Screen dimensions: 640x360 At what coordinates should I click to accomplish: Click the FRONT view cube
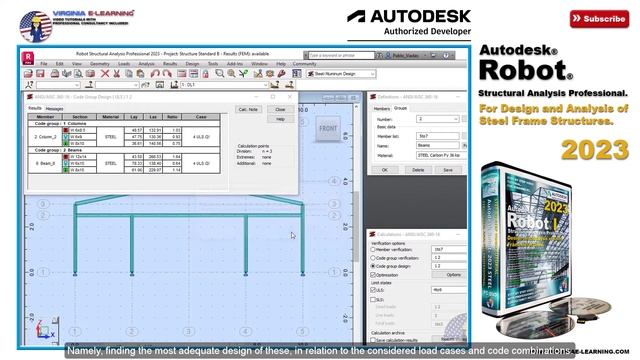click(x=328, y=129)
